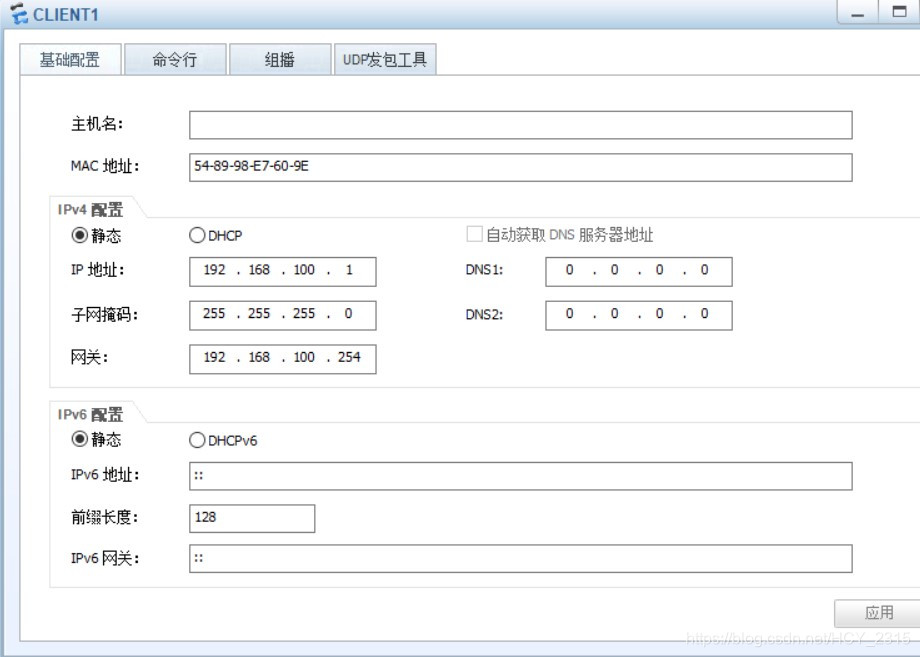Click the CLIENT1 window icon in title bar

(x=17, y=13)
